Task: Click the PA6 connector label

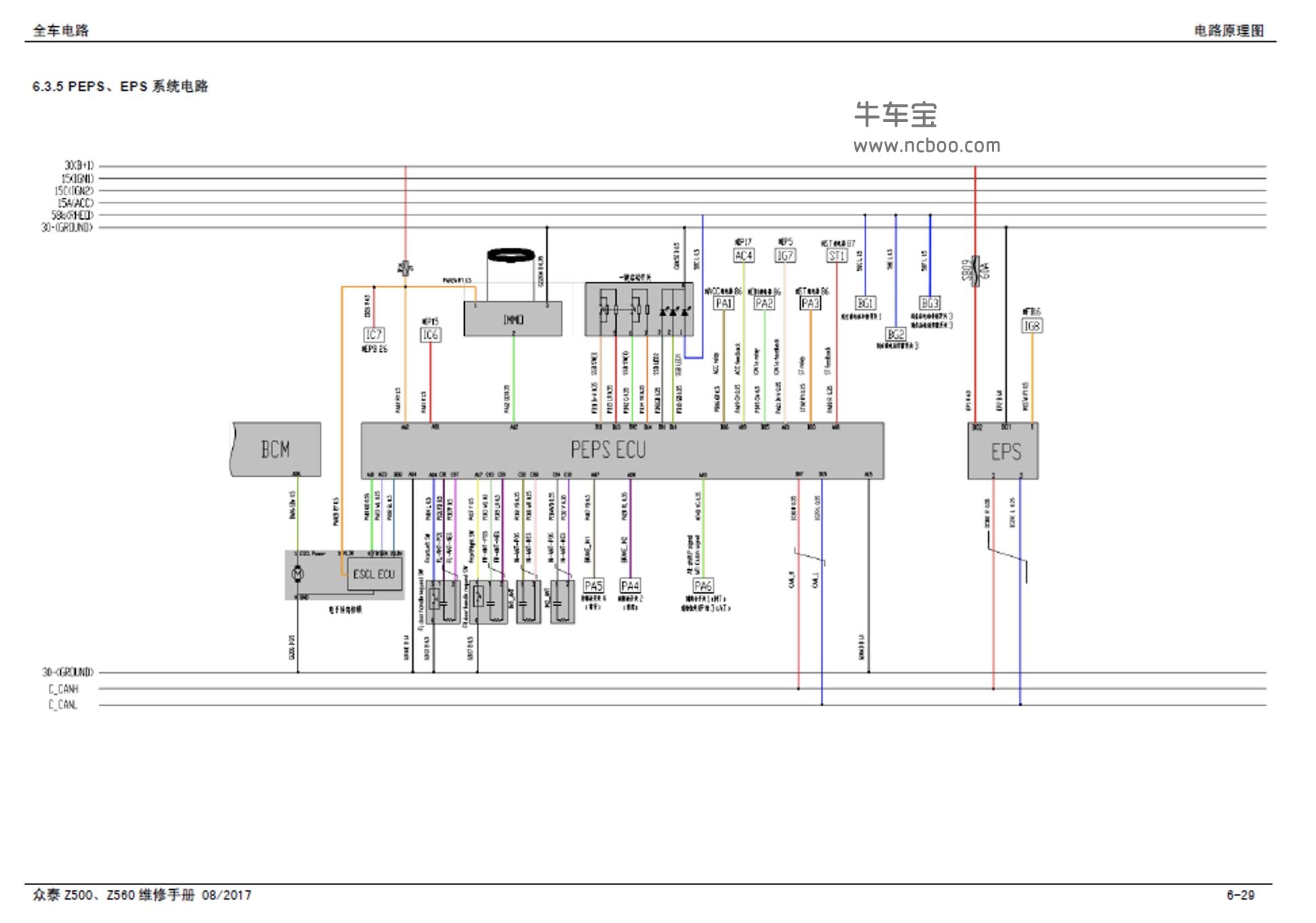Action: click(x=703, y=586)
